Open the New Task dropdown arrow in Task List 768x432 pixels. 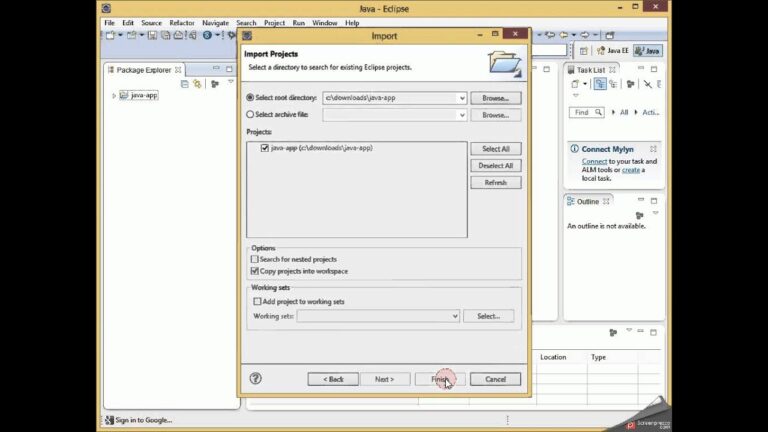pos(585,84)
